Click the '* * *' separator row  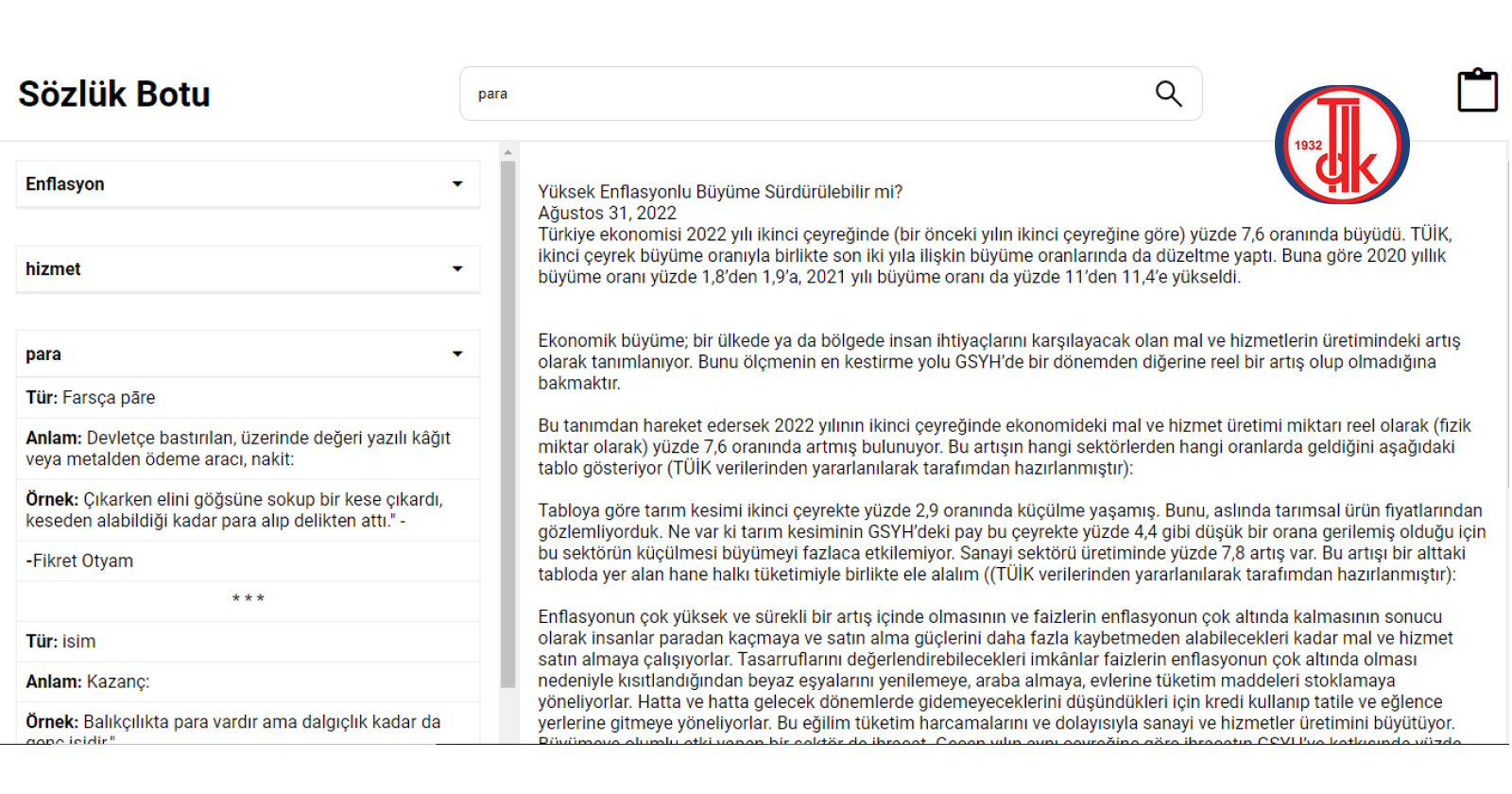[248, 601]
